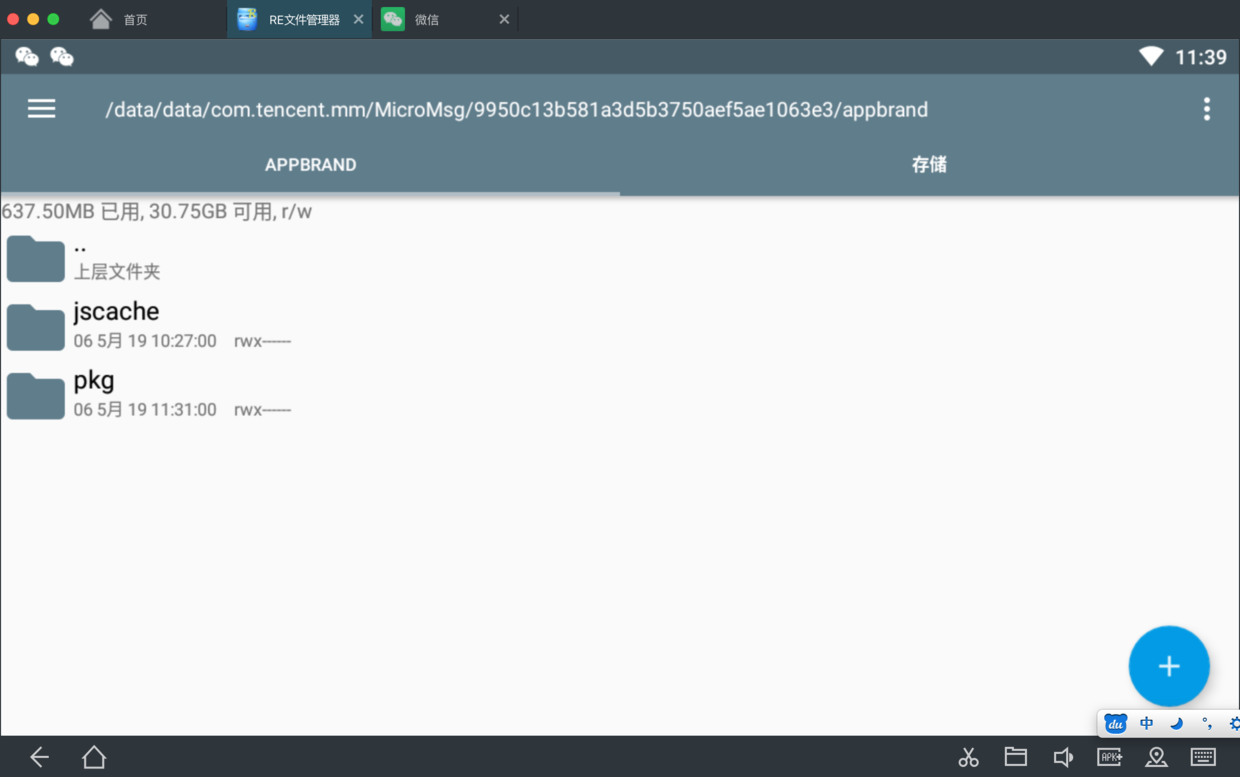Click the green maximize window button
The image size is (1240, 777).
53,19
